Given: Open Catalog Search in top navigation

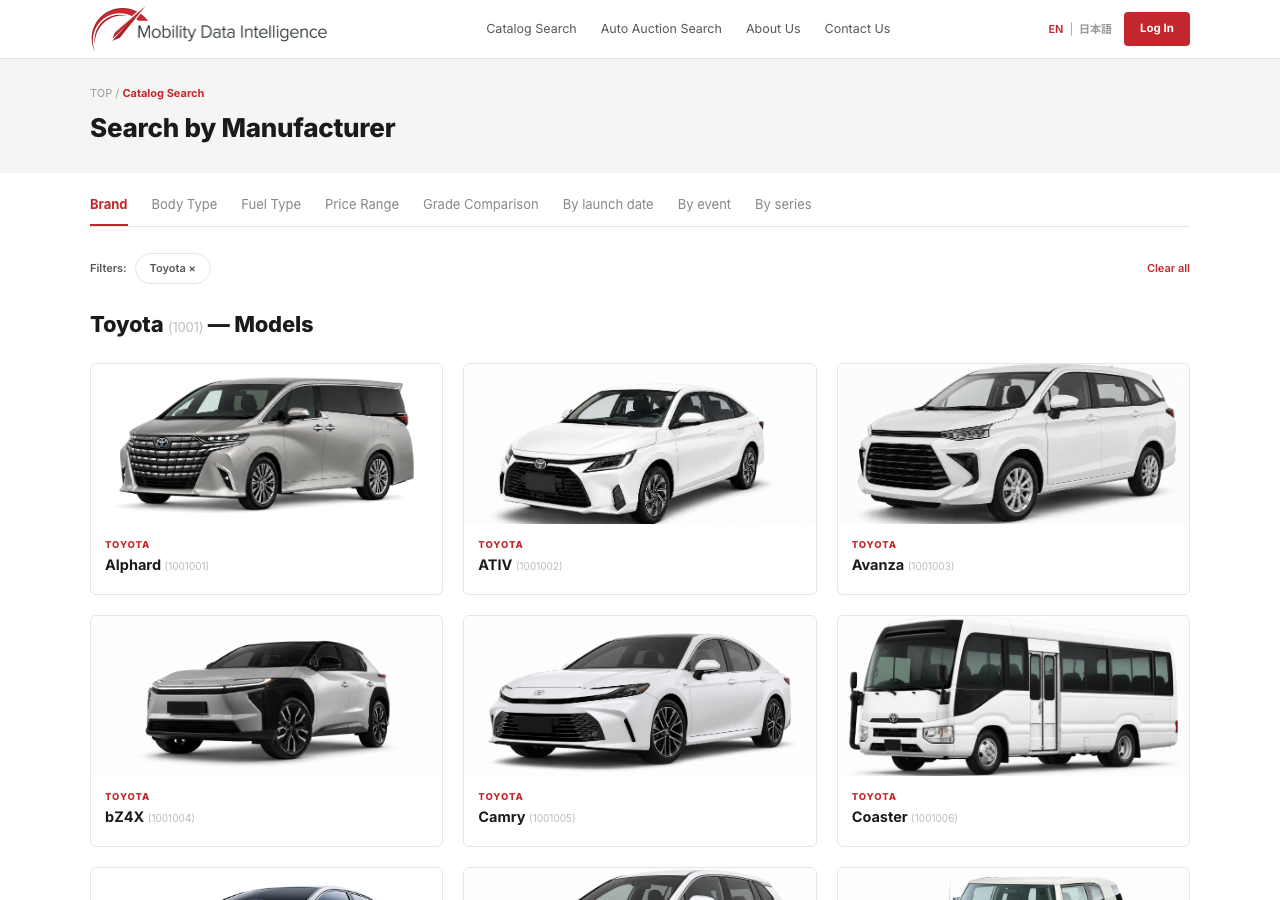Looking at the screenshot, I should [531, 29].
